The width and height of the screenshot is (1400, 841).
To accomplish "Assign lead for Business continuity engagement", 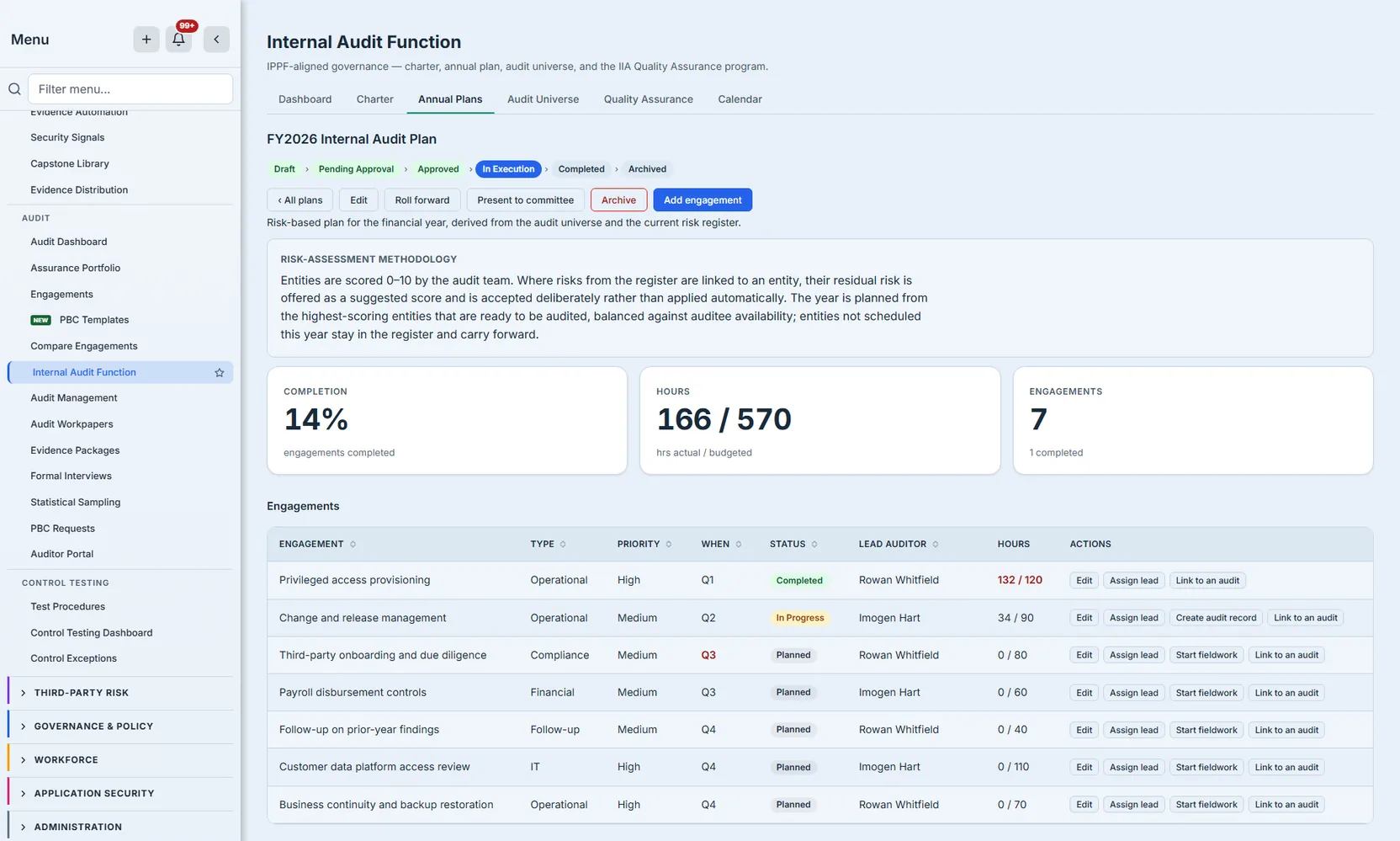I will [1133, 805].
